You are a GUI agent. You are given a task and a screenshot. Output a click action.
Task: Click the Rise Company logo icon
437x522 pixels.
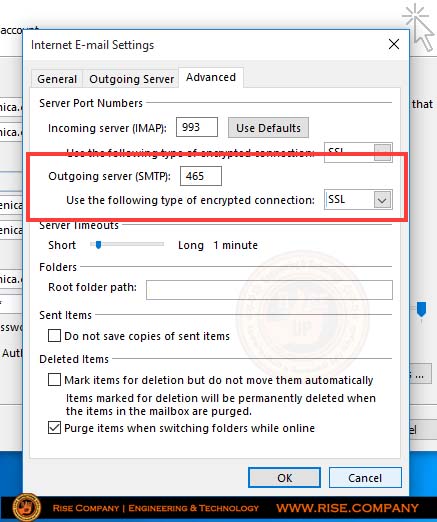26,507
